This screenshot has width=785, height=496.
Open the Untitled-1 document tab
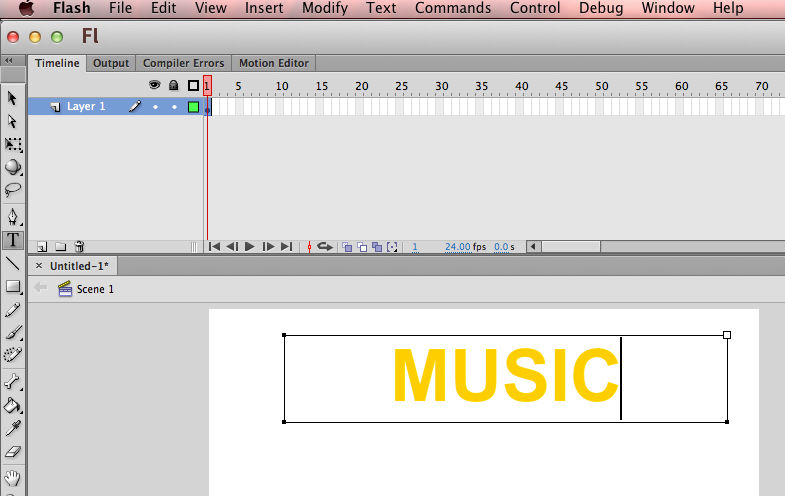(79, 266)
